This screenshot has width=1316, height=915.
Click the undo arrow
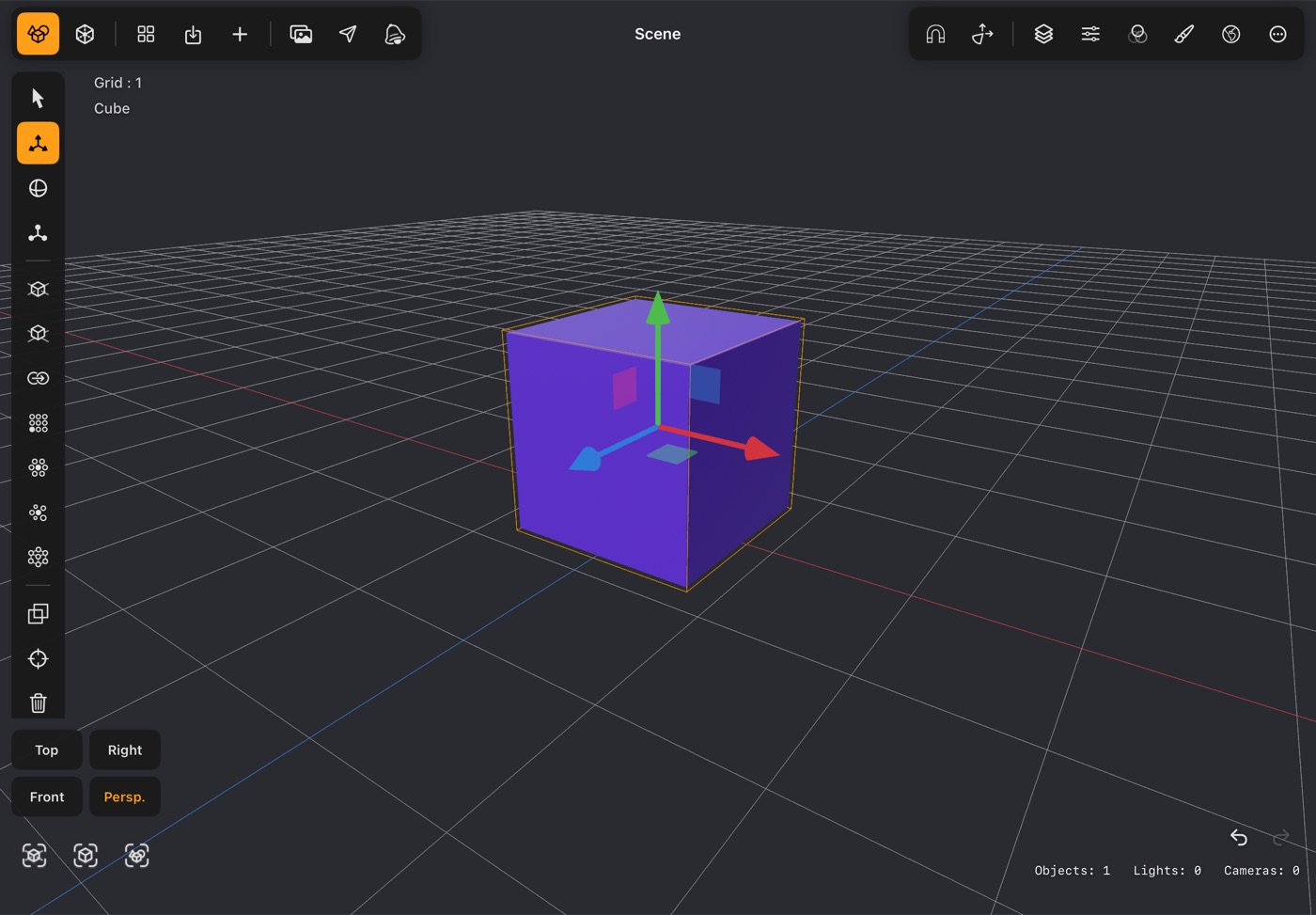[1239, 837]
